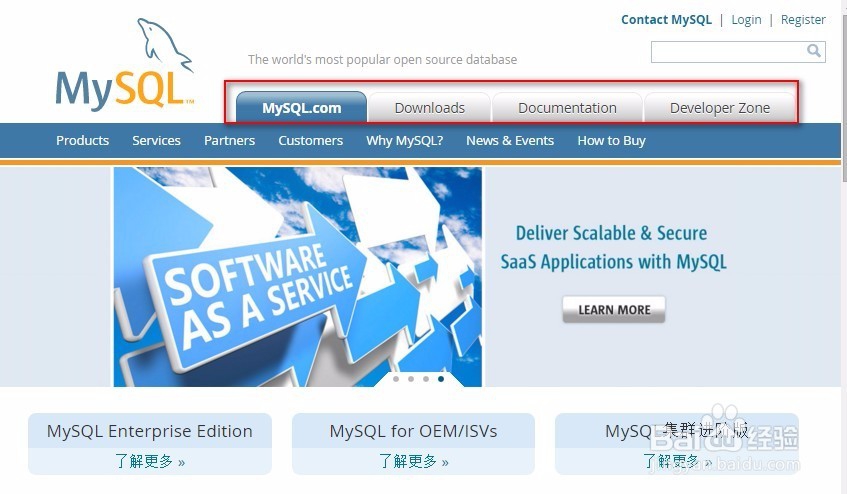Open the Partners menu

[229, 140]
